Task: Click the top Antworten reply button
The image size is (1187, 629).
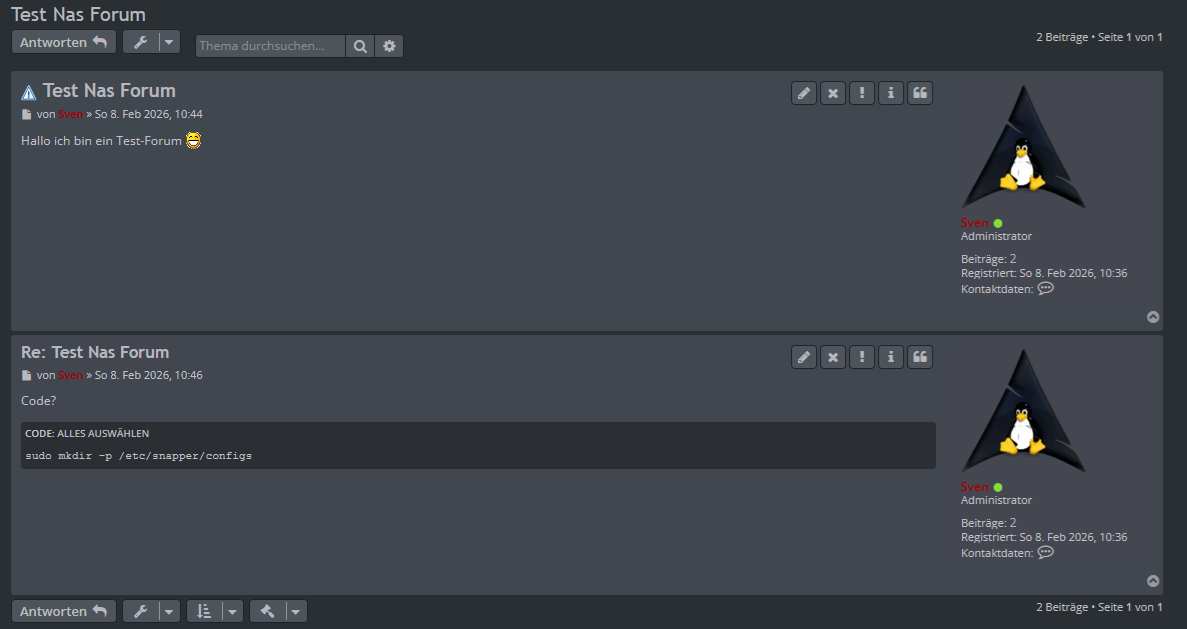Action: 64,42
